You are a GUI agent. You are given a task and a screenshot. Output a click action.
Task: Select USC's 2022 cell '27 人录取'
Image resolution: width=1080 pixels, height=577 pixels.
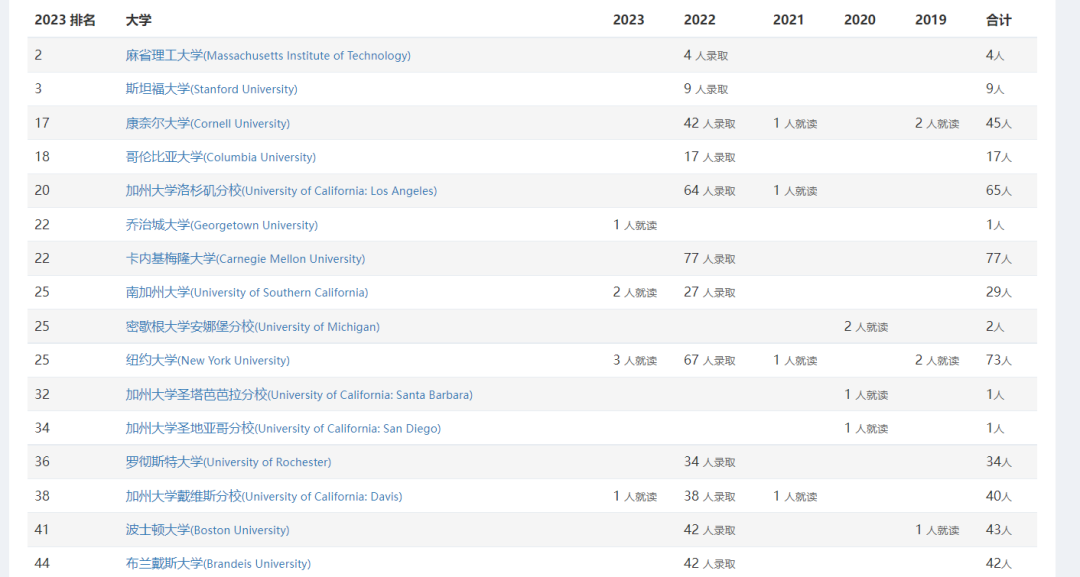coord(709,292)
